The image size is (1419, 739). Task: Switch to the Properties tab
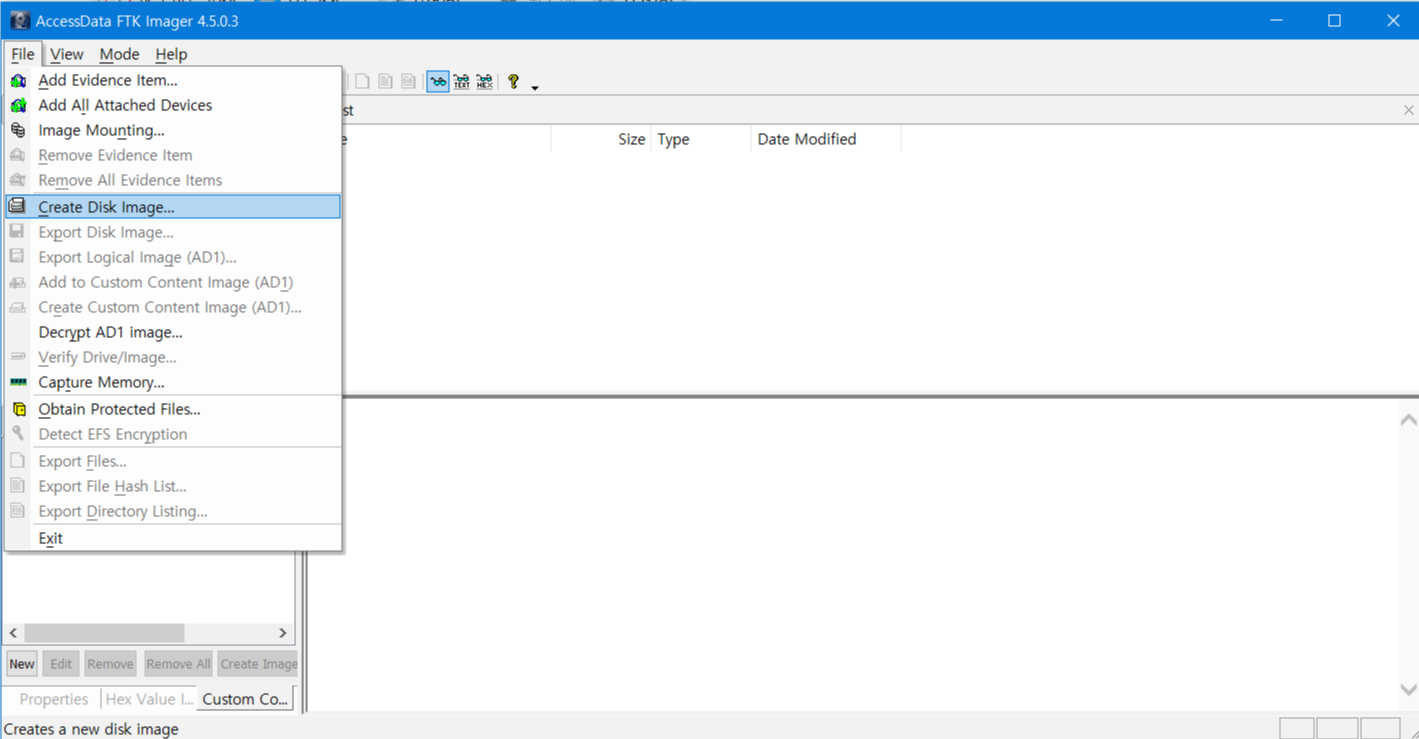(54, 699)
